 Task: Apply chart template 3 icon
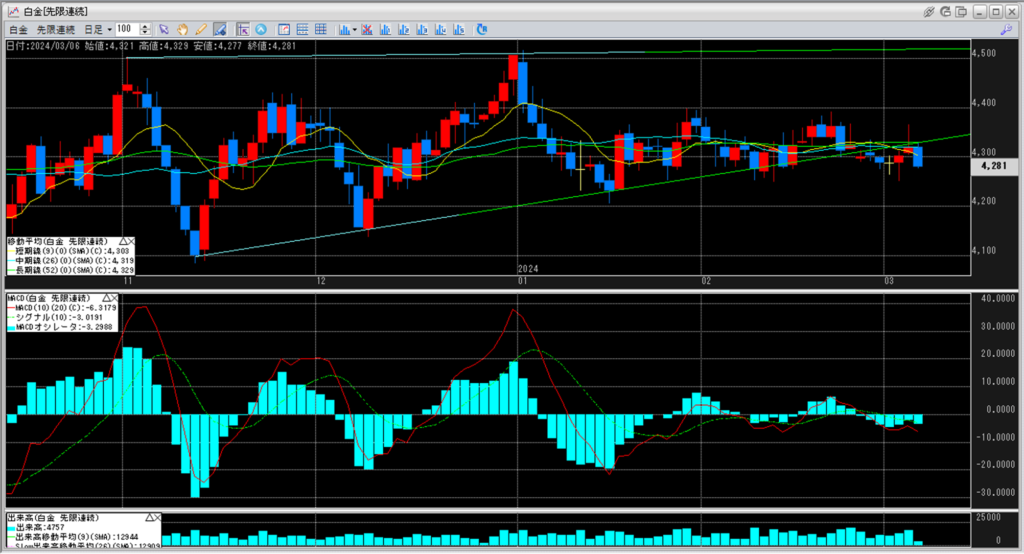coord(422,29)
